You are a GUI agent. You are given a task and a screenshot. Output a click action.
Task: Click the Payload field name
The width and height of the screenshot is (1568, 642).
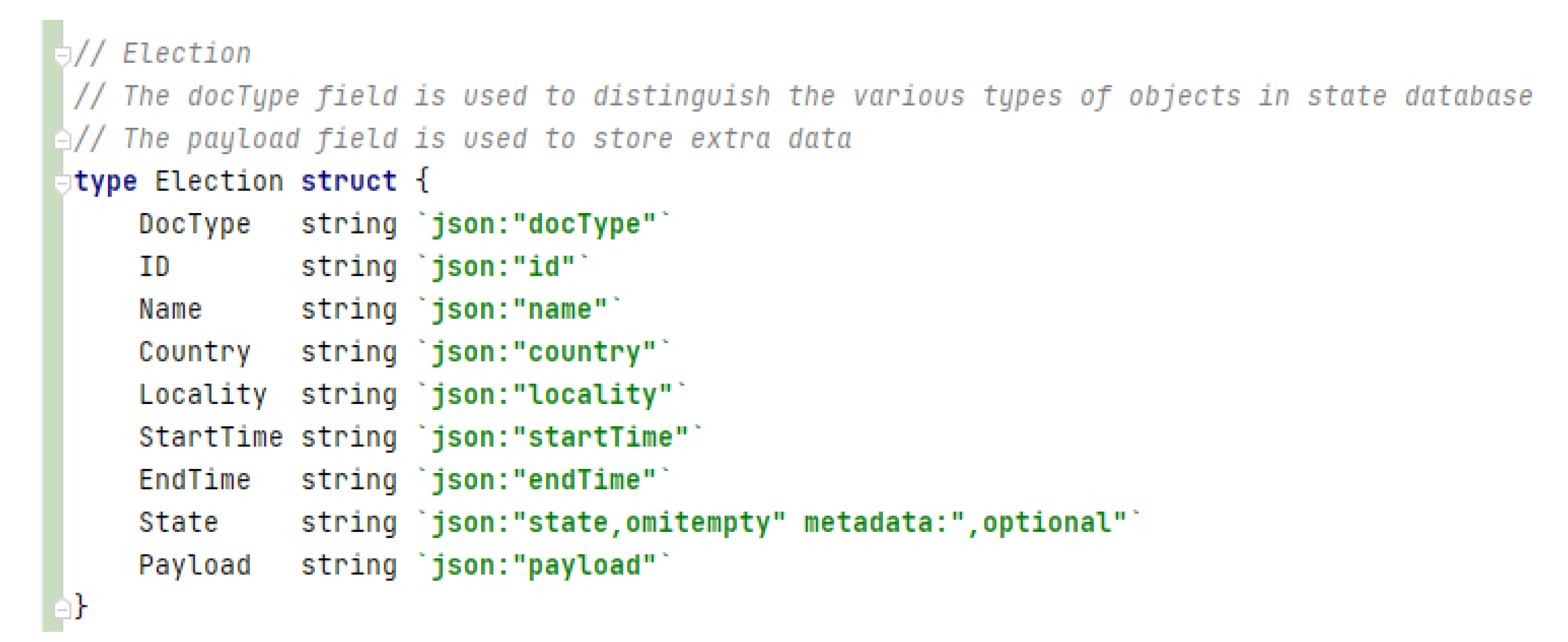click(194, 565)
